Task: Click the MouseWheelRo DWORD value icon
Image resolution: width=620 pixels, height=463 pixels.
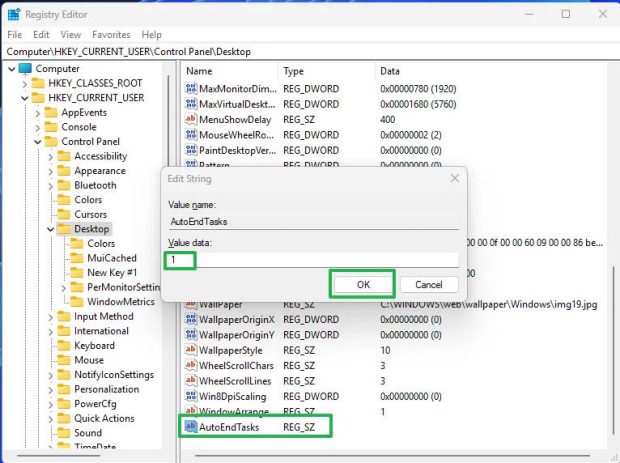Action: [x=191, y=134]
